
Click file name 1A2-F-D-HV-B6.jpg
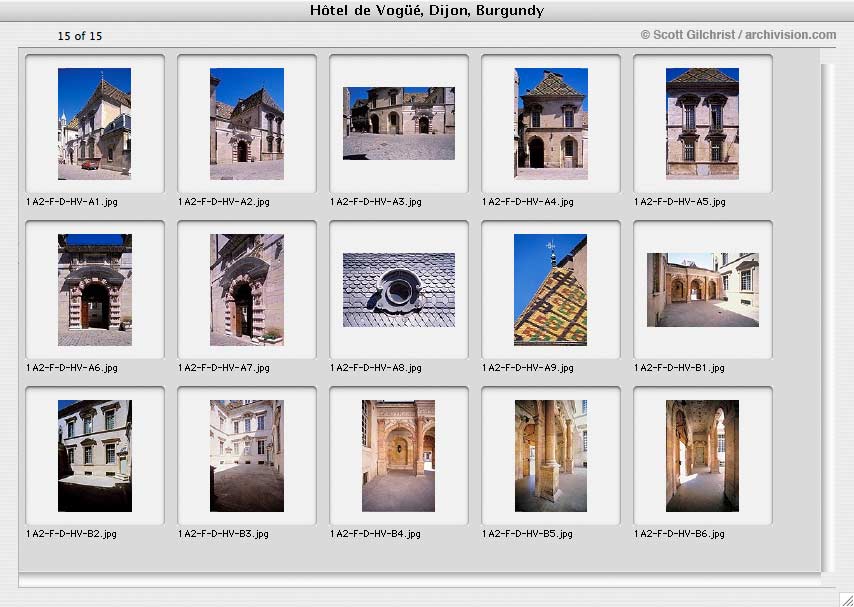[679, 534]
